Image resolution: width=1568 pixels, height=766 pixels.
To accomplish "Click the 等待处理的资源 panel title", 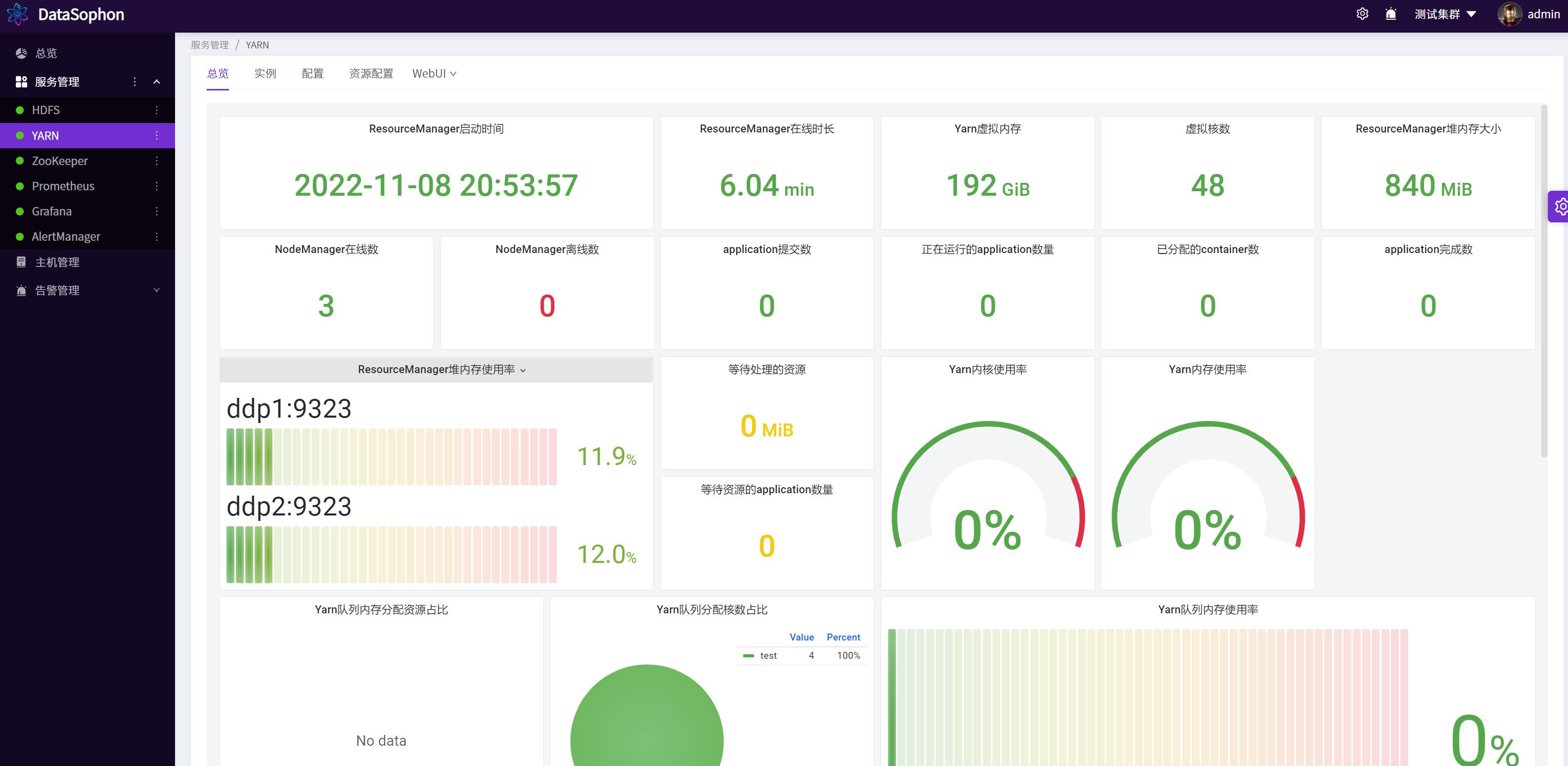I will [x=766, y=369].
